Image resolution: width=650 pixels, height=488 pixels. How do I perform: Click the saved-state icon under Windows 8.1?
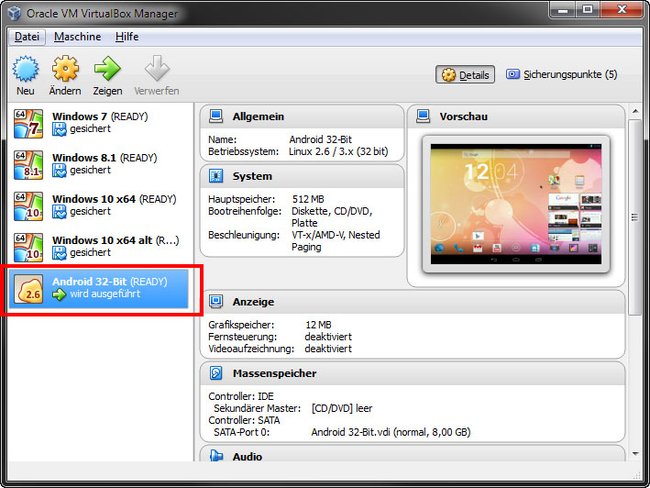point(59,170)
